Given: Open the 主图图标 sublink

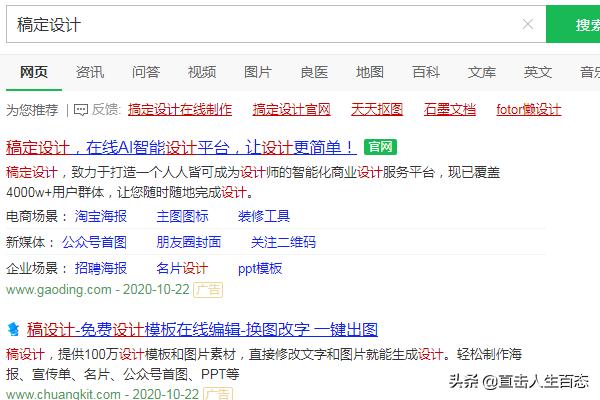Looking at the screenshot, I should pyautogui.click(x=182, y=216).
